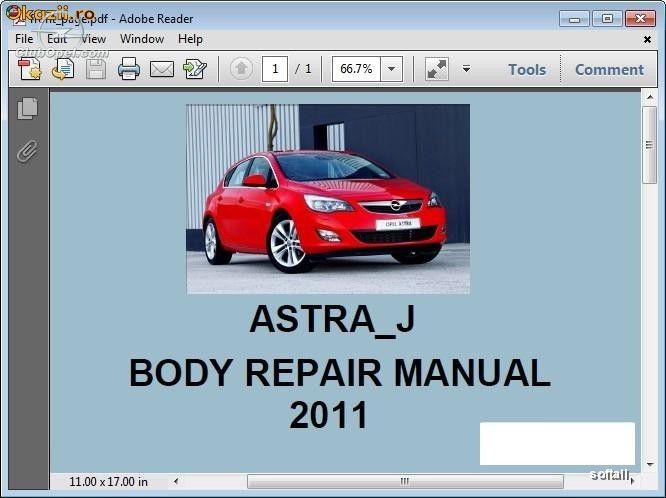Open the Comment pane
Viewport: 666px width, 498px height.
click(x=609, y=70)
